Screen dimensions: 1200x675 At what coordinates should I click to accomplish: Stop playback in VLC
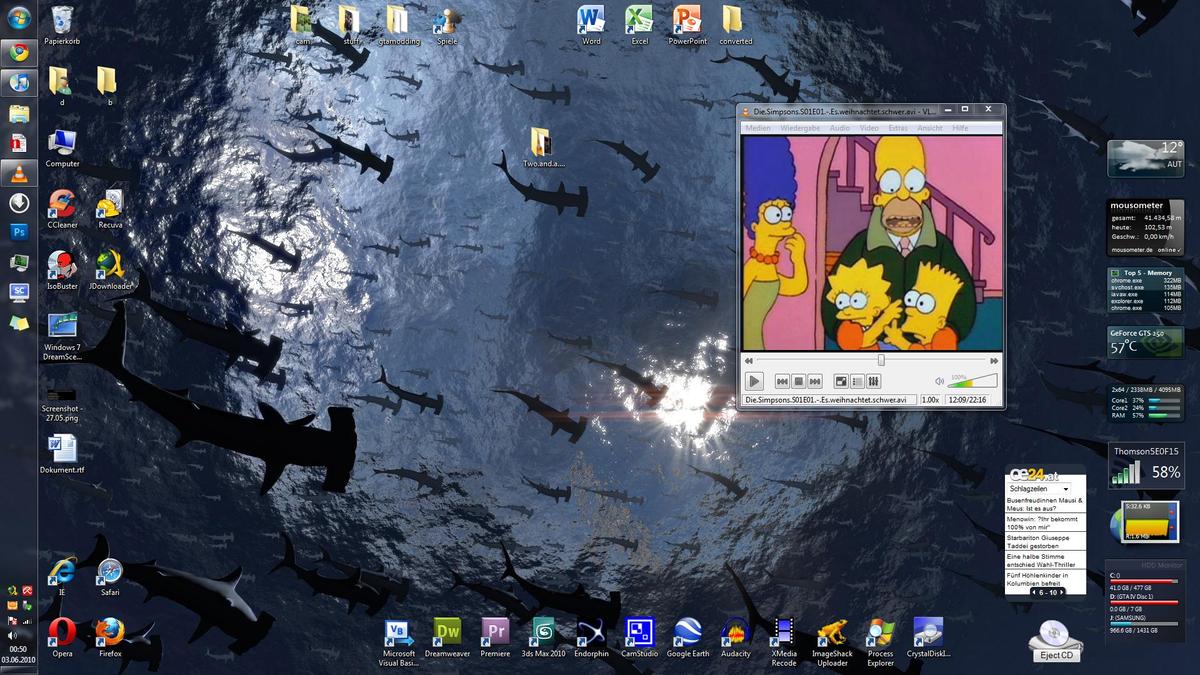pyautogui.click(x=799, y=381)
